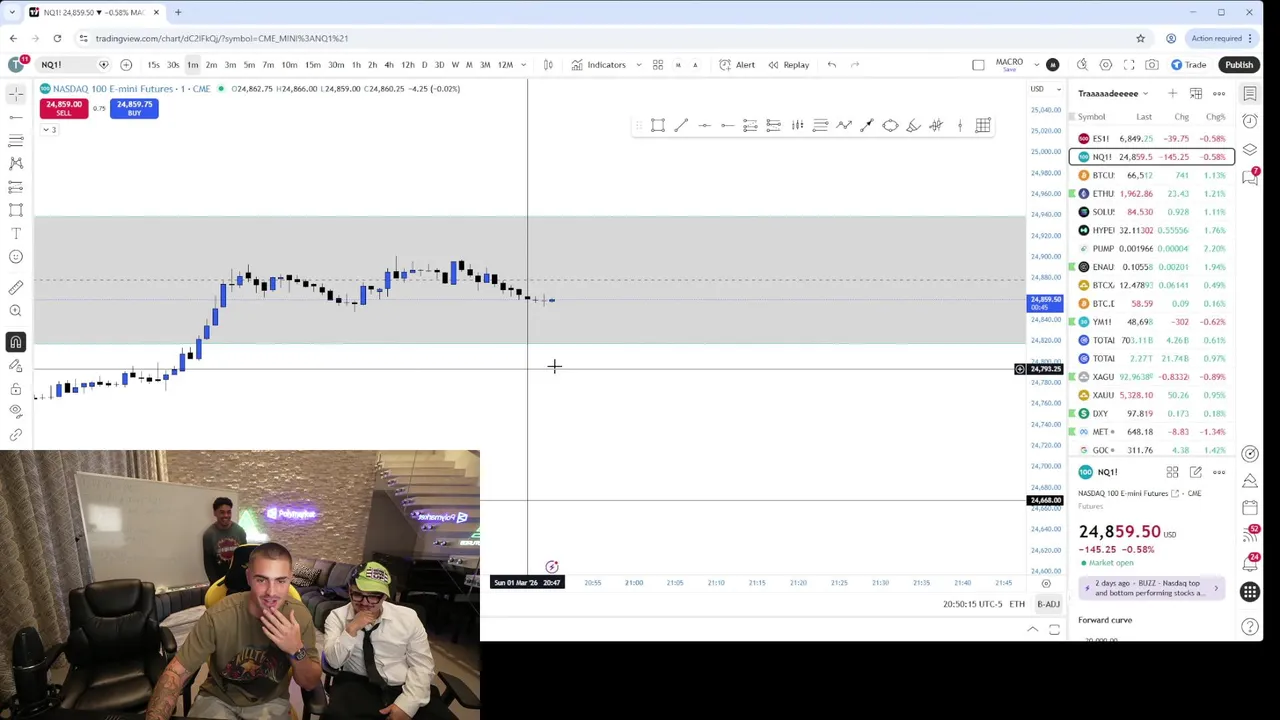
Task: Select the cursor crosshair tool in left toolbar
Action: pyautogui.click(x=16, y=93)
